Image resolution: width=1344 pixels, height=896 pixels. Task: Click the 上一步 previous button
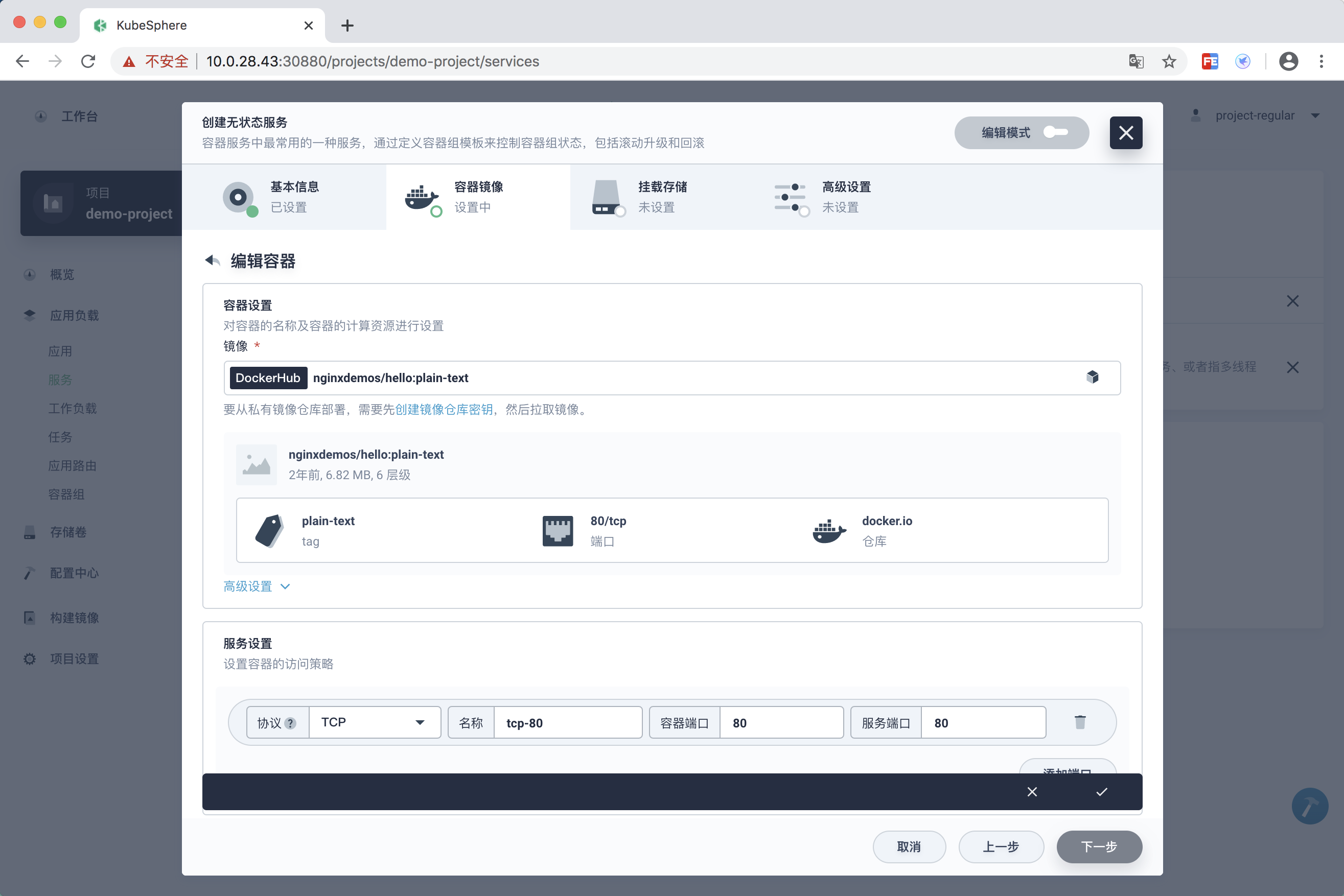[x=1001, y=846]
